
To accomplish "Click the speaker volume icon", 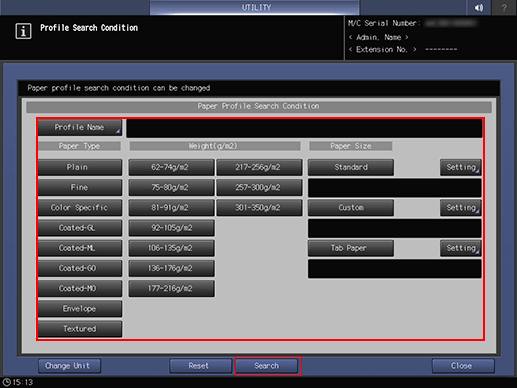I will click(479, 7).
